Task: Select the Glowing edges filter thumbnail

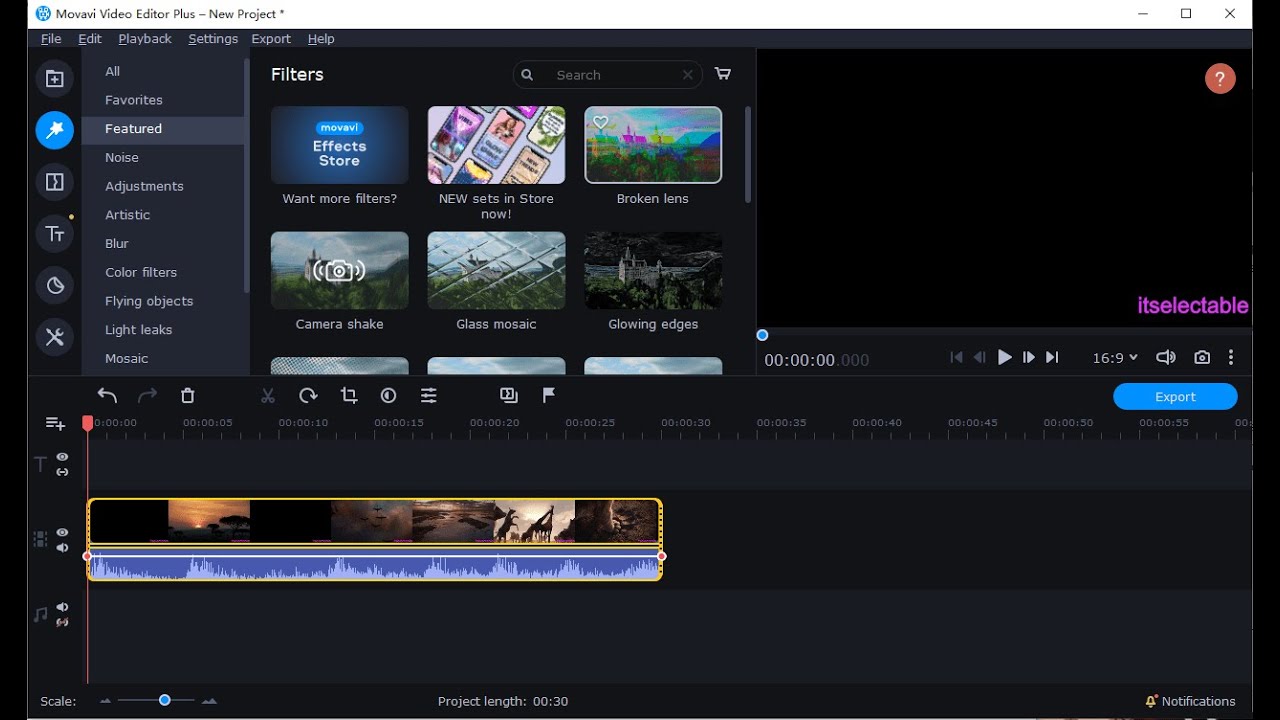Action: [653, 270]
